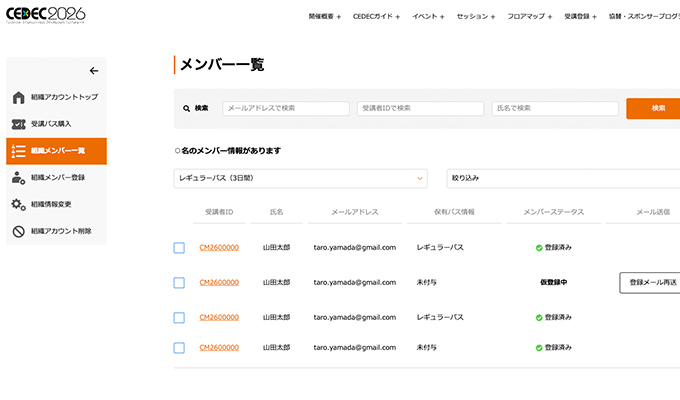
Task: Expand the + next to セッション
Action: tap(493, 17)
